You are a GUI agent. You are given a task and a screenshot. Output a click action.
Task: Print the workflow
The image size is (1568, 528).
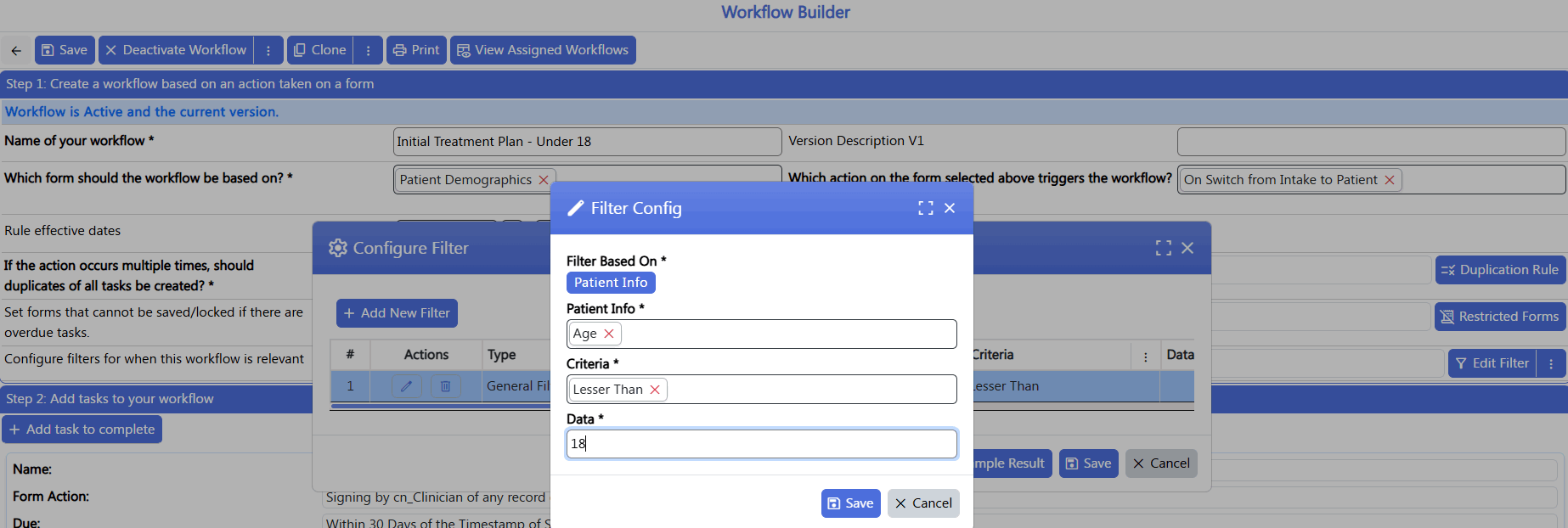(x=416, y=50)
